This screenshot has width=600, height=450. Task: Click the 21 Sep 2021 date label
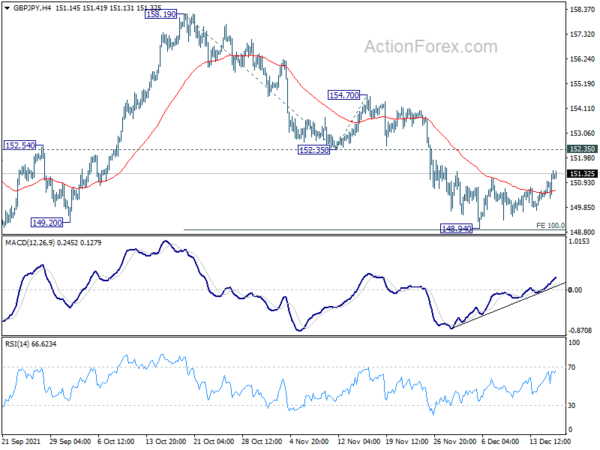[x=21, y=441]
